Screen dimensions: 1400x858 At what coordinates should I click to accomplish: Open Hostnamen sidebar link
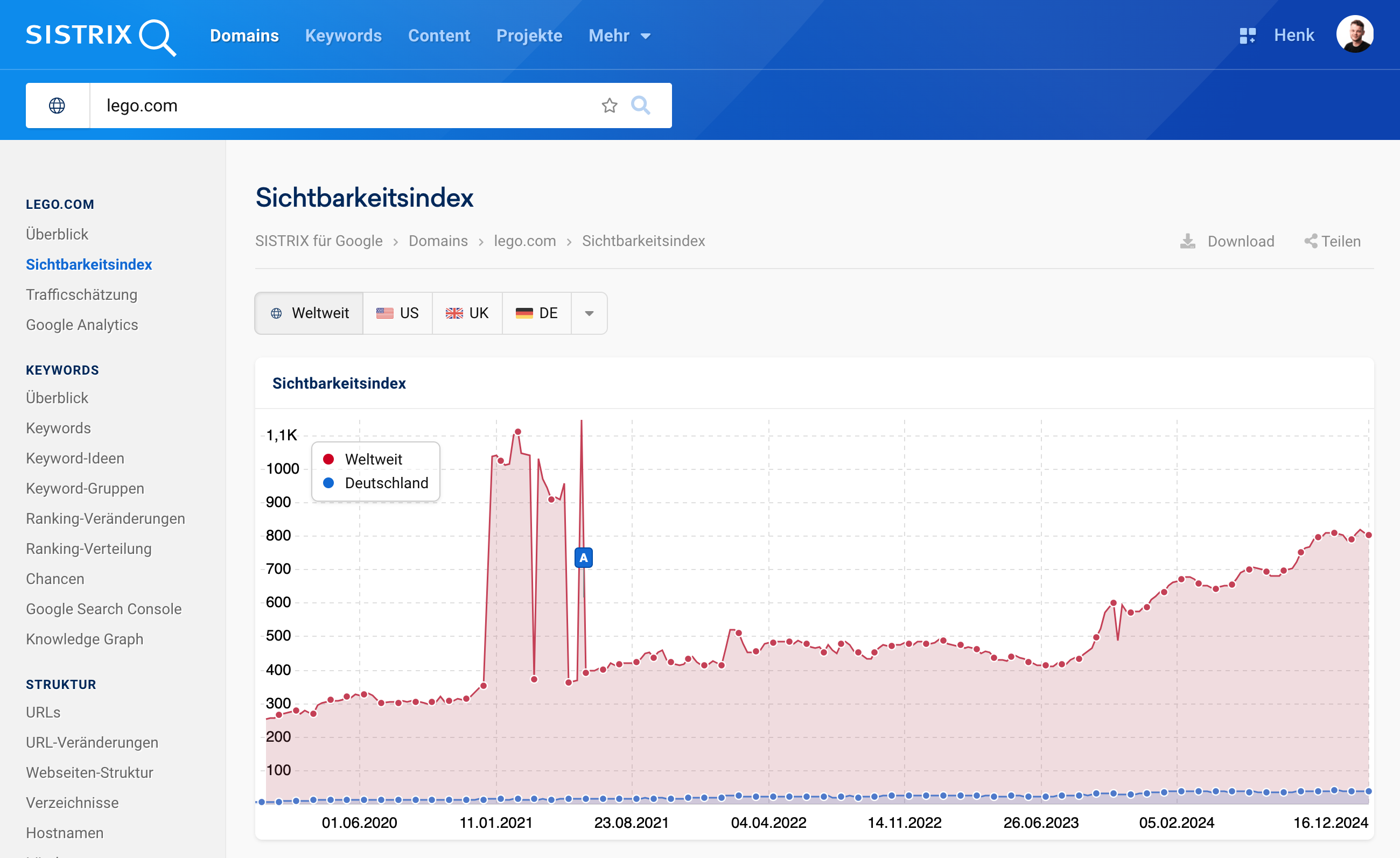coord(65,833)
